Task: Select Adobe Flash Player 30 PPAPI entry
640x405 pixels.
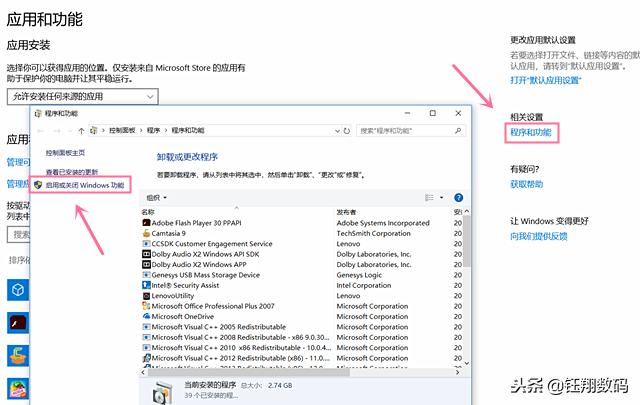Action: [x=196, y=223]
